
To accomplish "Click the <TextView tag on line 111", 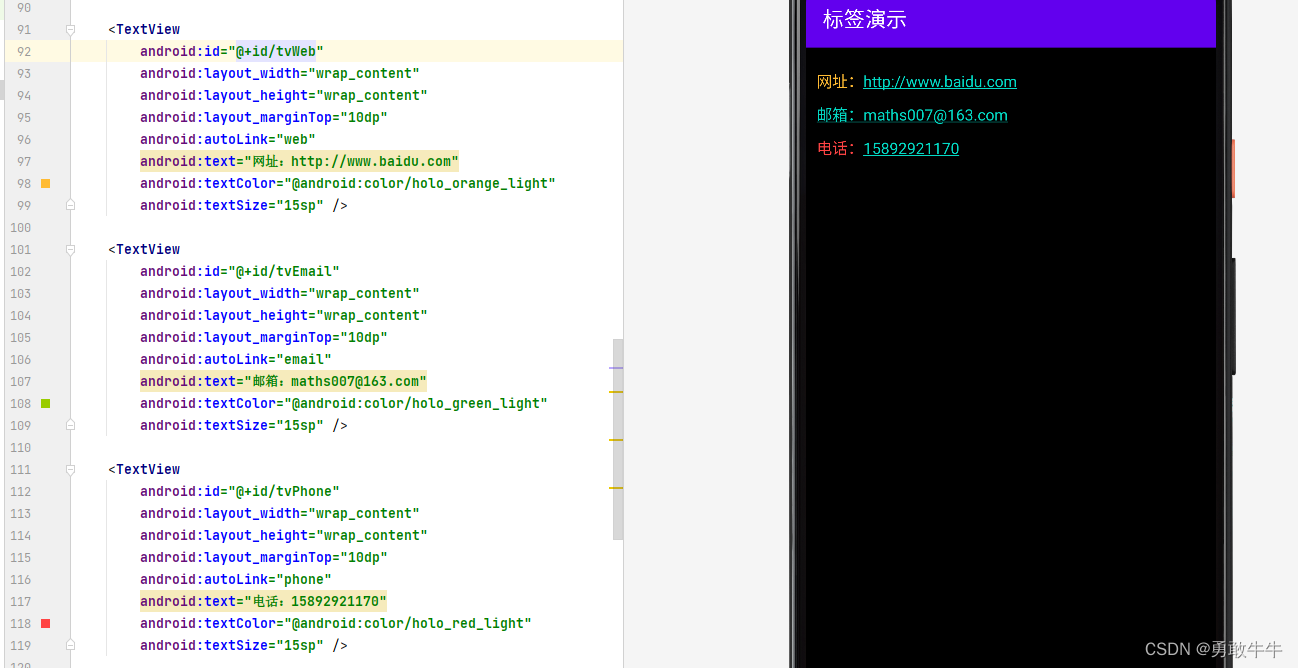I will click(x=144, y=470).
